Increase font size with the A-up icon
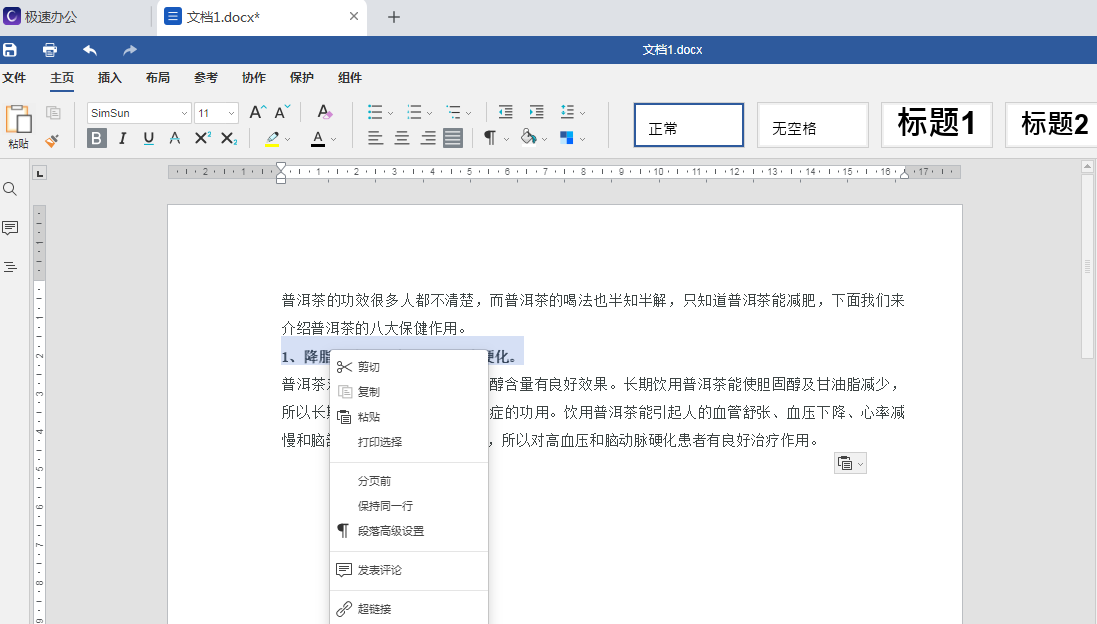 tap(257, 113)
